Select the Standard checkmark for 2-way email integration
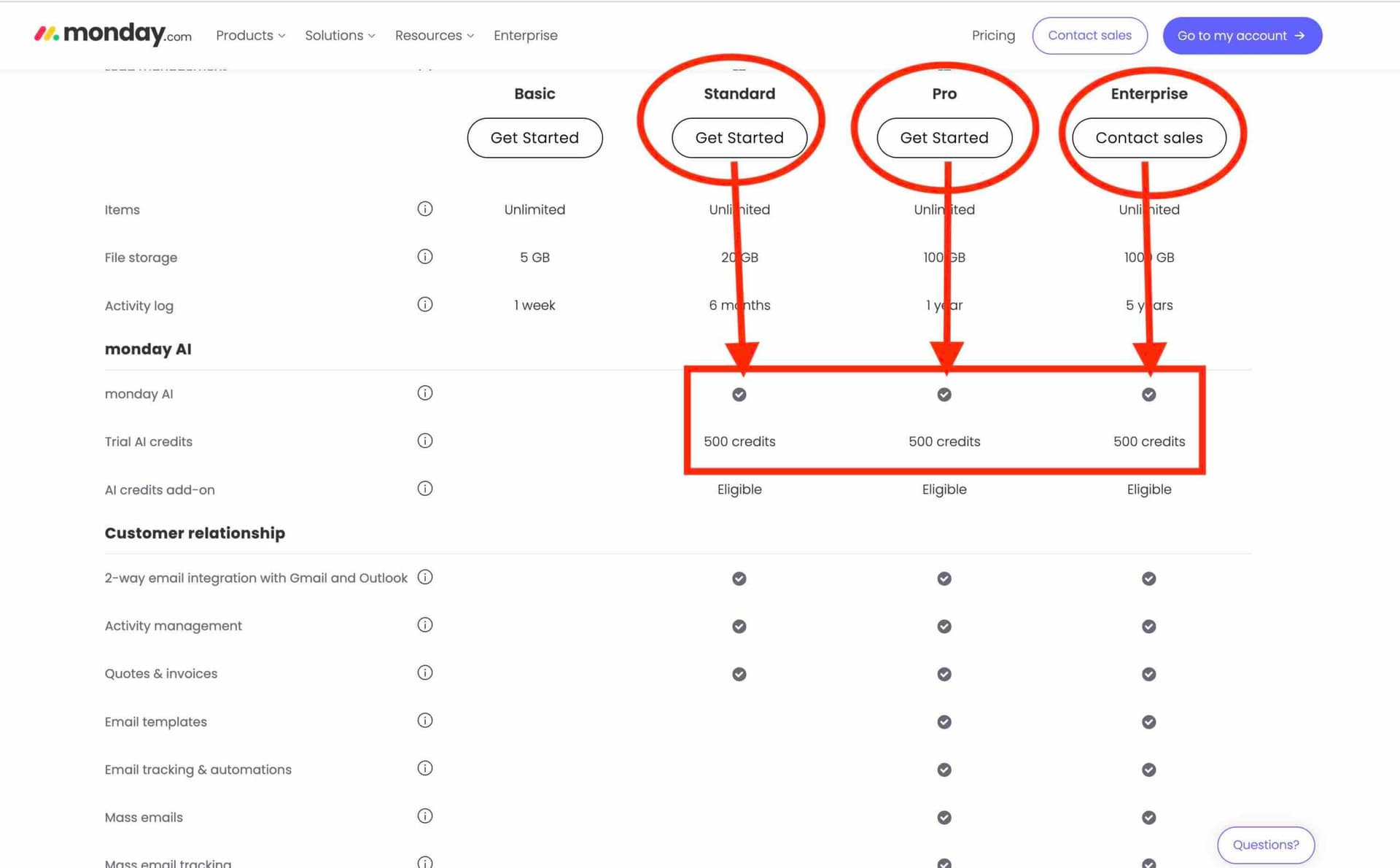The image size is (1400, 868). coord(739,578)
